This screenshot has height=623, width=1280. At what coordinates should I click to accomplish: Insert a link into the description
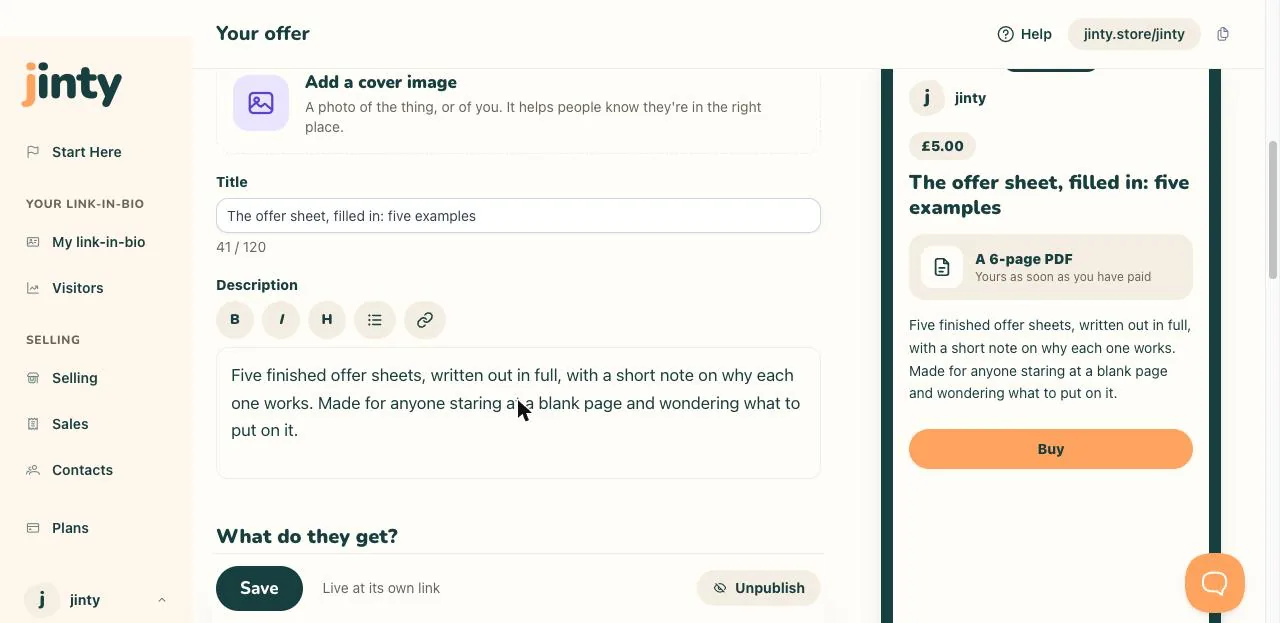425,320
